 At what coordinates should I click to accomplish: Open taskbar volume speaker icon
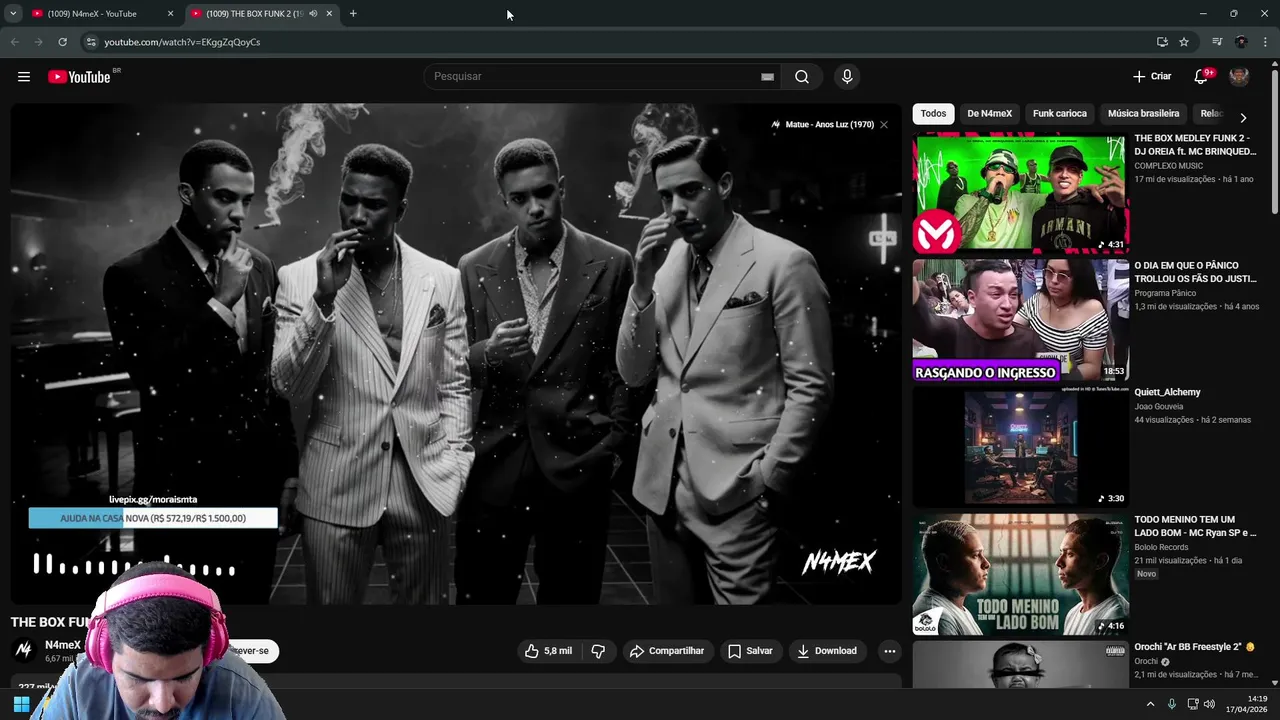coord(1209,704)
